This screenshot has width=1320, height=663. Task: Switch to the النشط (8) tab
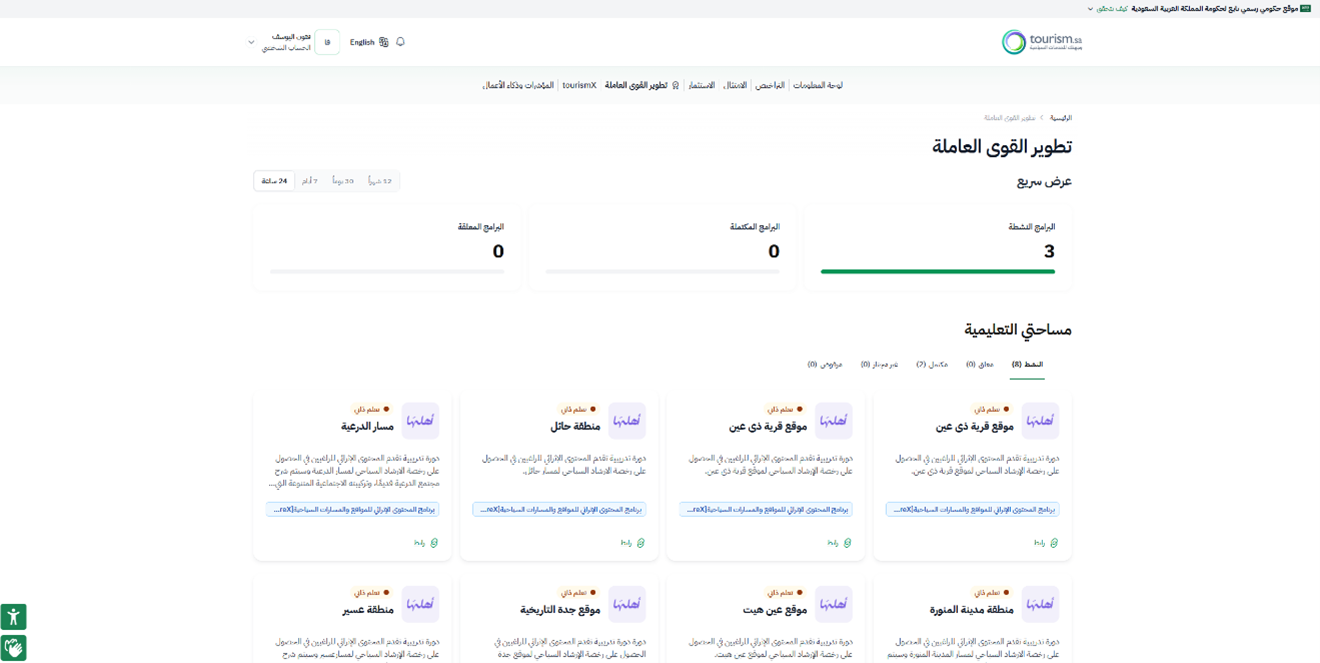1027,365
